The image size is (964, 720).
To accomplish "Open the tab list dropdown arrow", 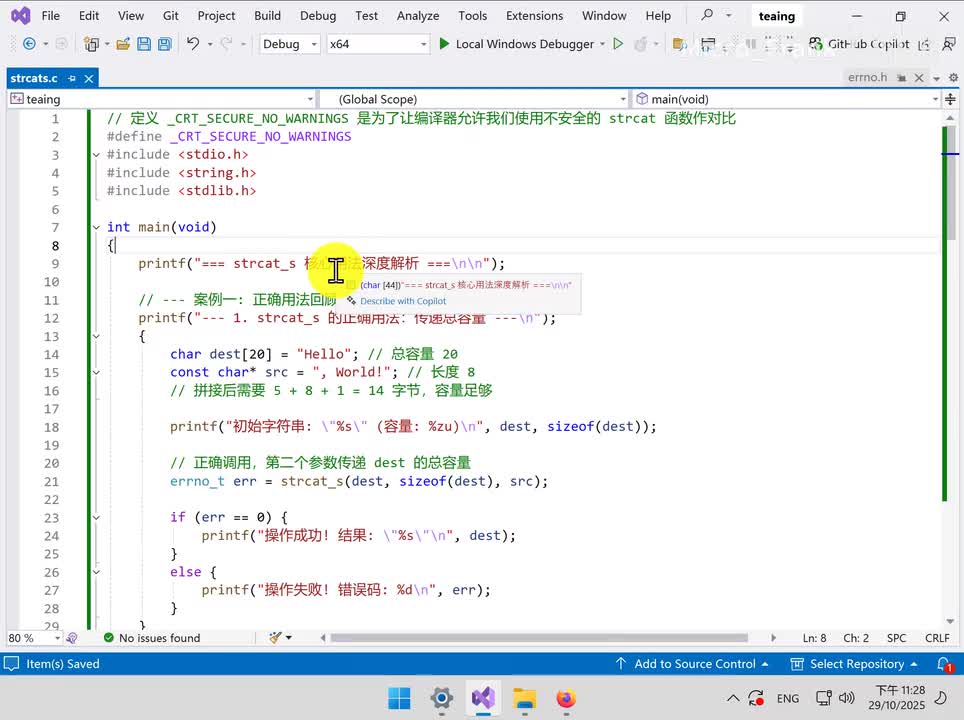I will 936,78.
